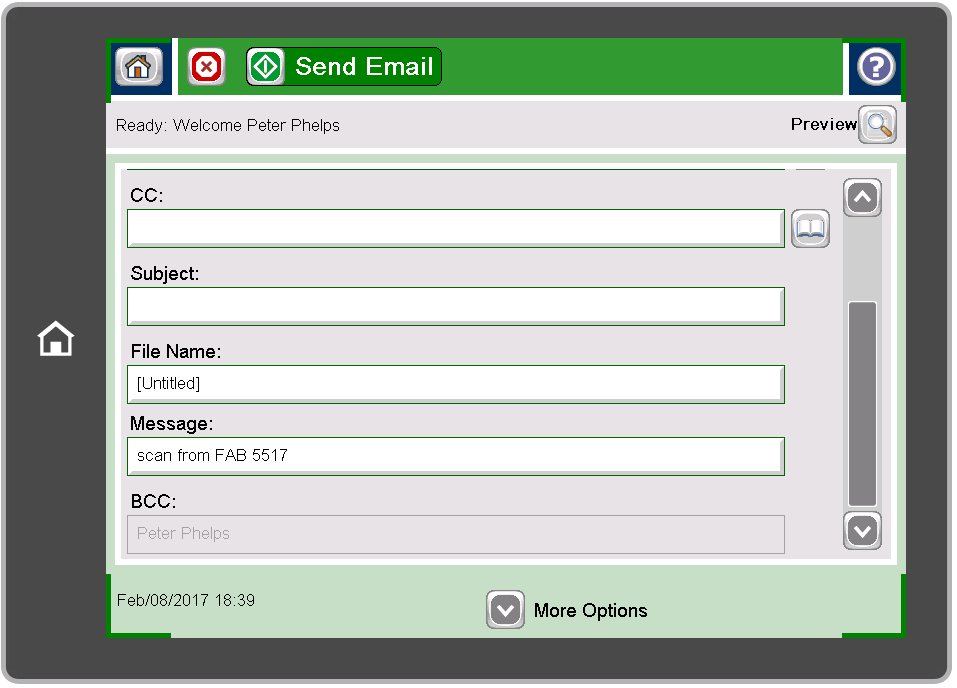This screenshot has height=688, width=957.
Task: Click the 'Subject:' field label
Action: [165, 273]
